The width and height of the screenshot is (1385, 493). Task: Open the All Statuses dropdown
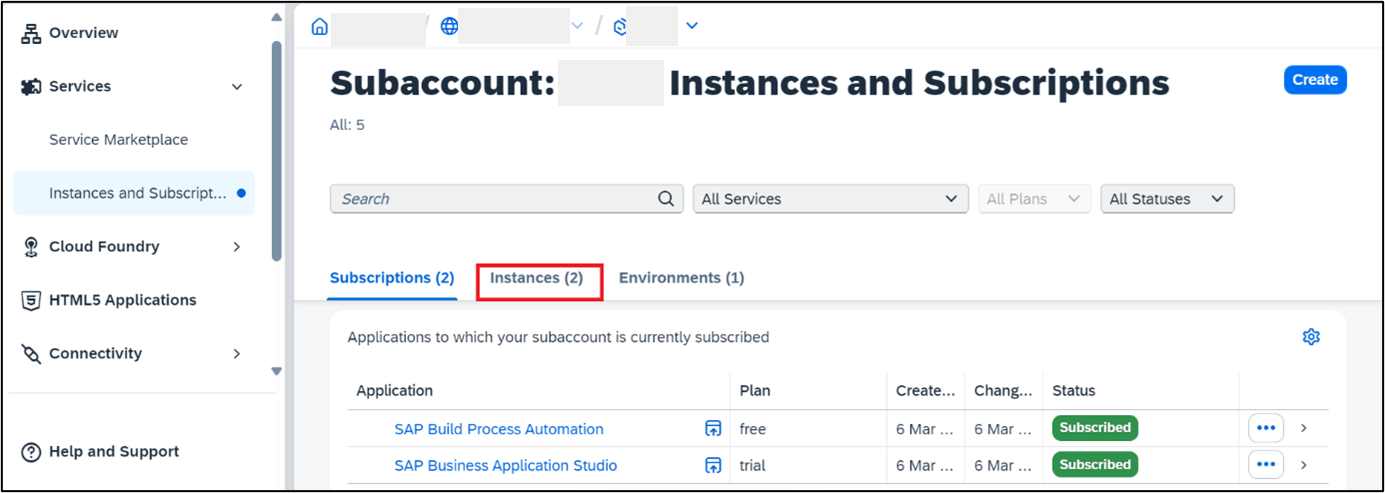click(x=1167, y=199)
